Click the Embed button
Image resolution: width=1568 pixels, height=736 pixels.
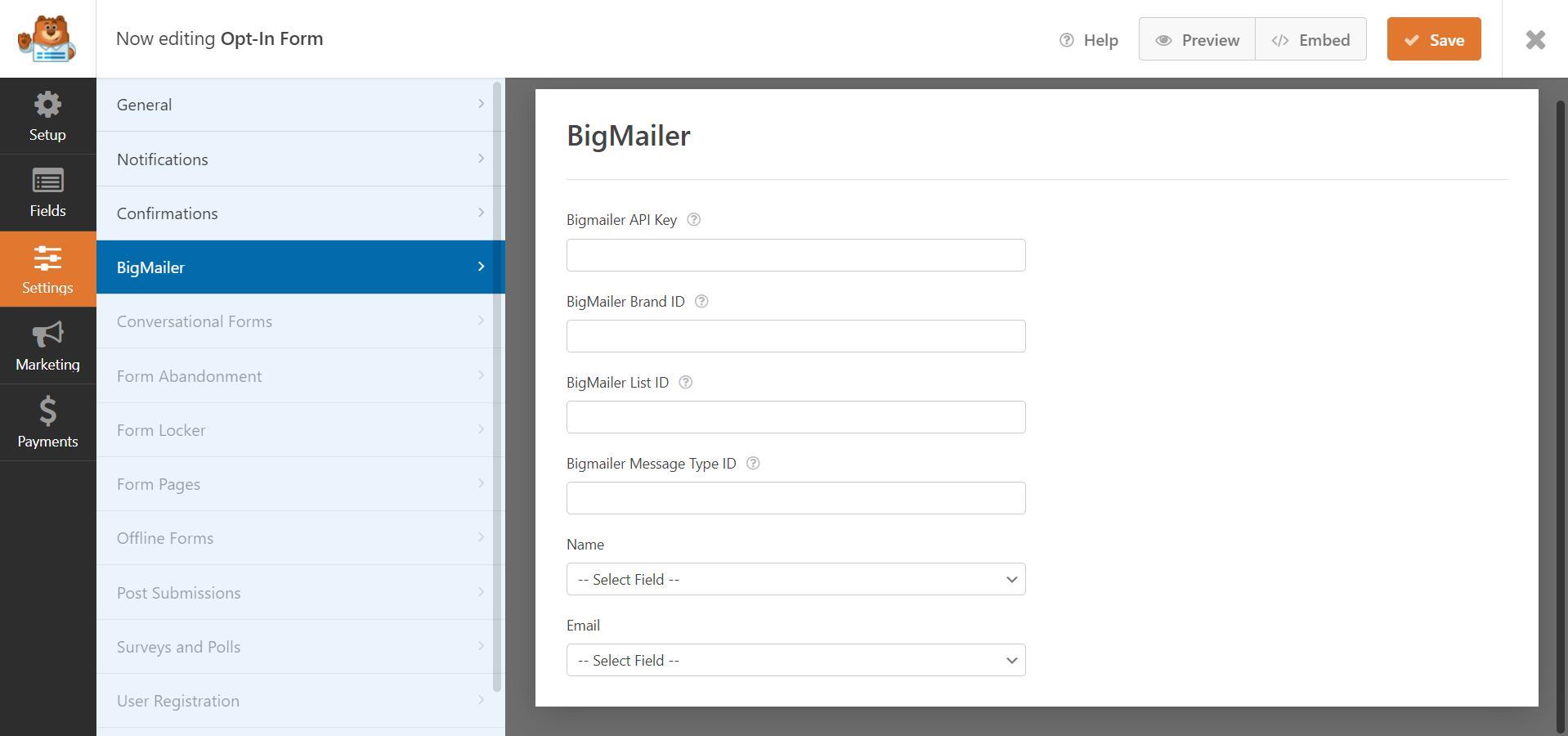coord(1310,39)
